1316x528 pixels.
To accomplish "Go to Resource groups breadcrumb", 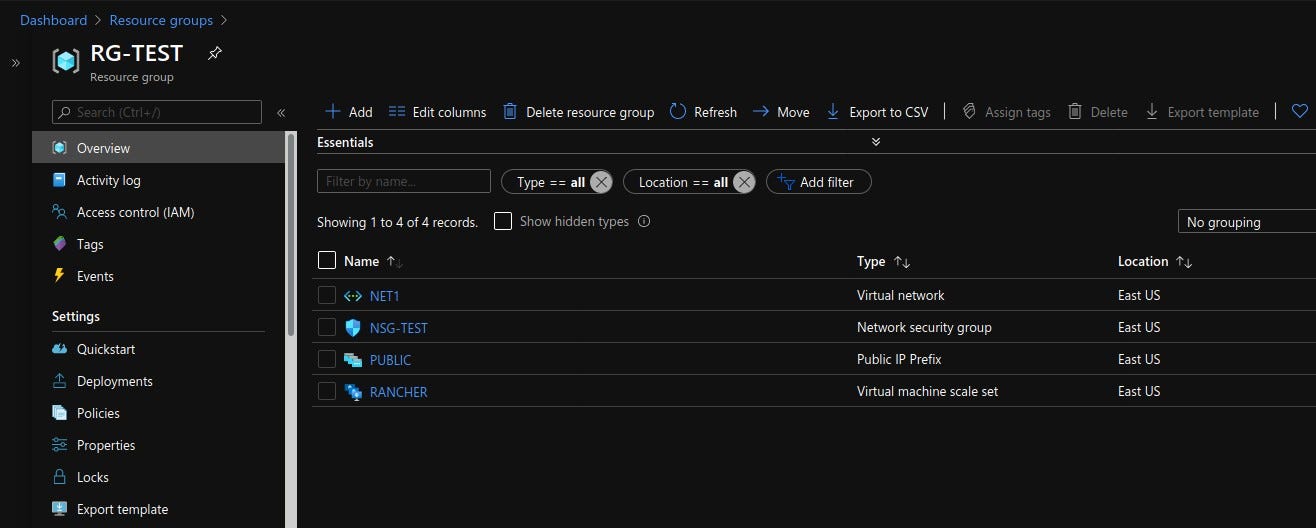I will click(161, 20).
